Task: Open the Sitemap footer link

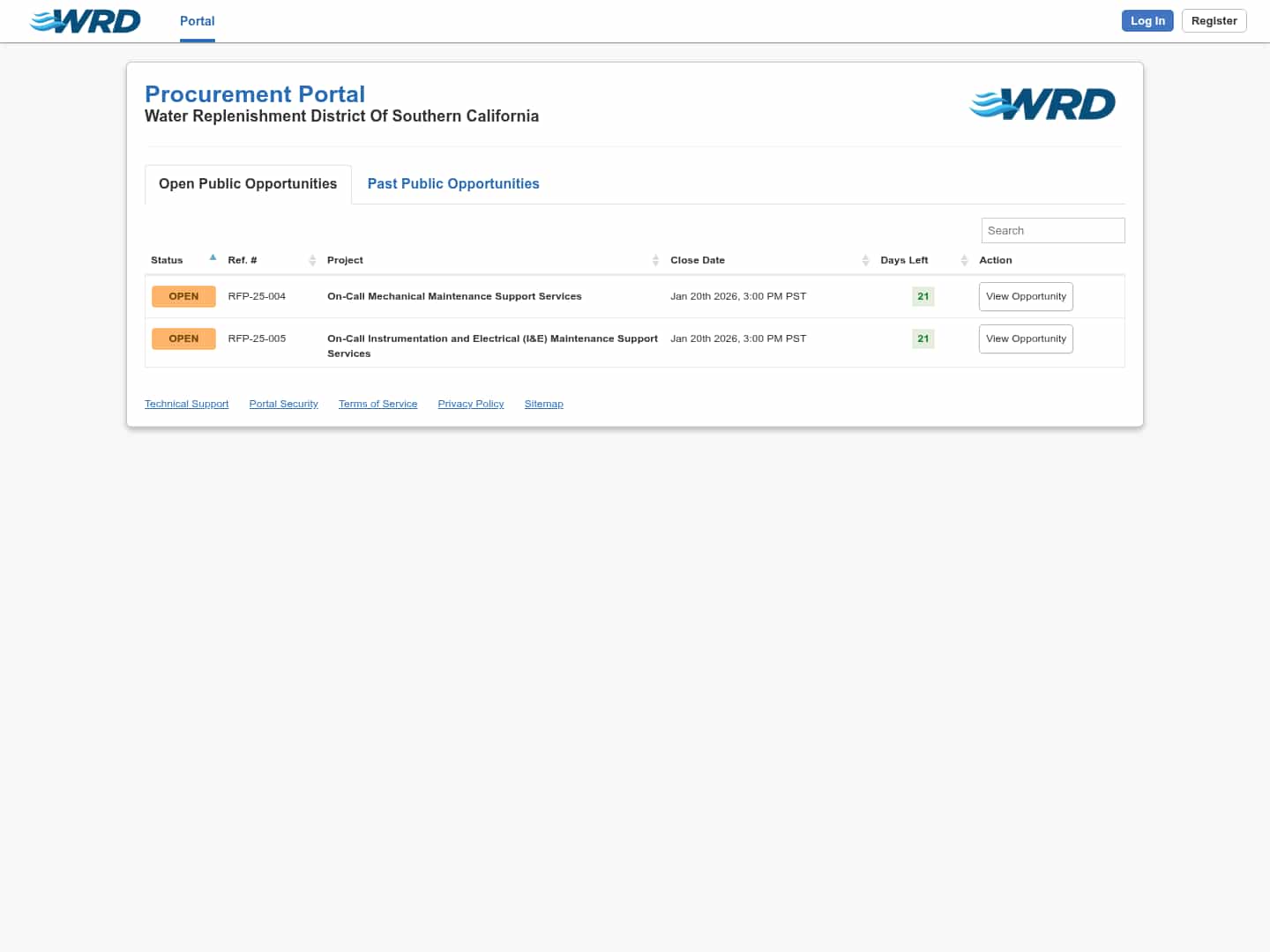Action: coord(544,404)
